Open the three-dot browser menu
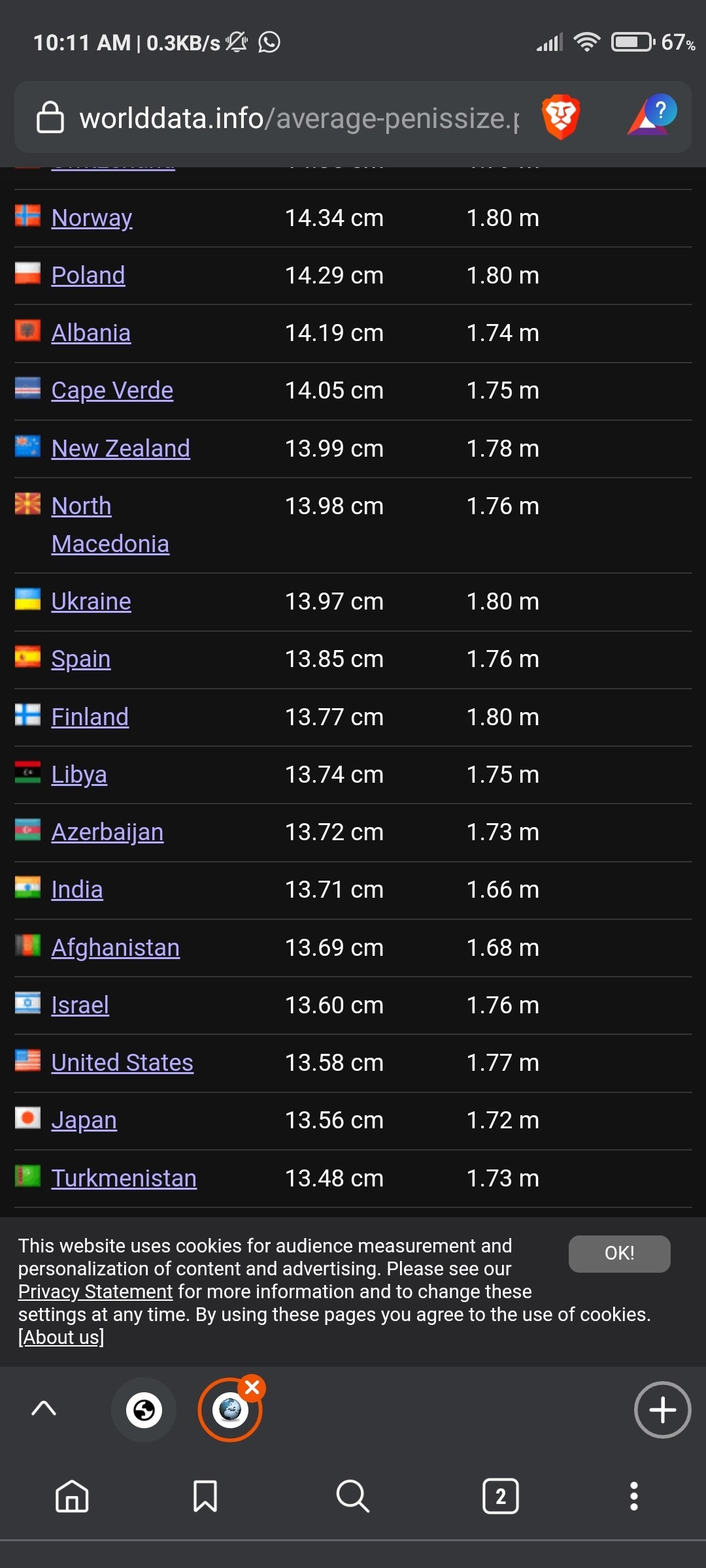 [x=633, y=1495]
